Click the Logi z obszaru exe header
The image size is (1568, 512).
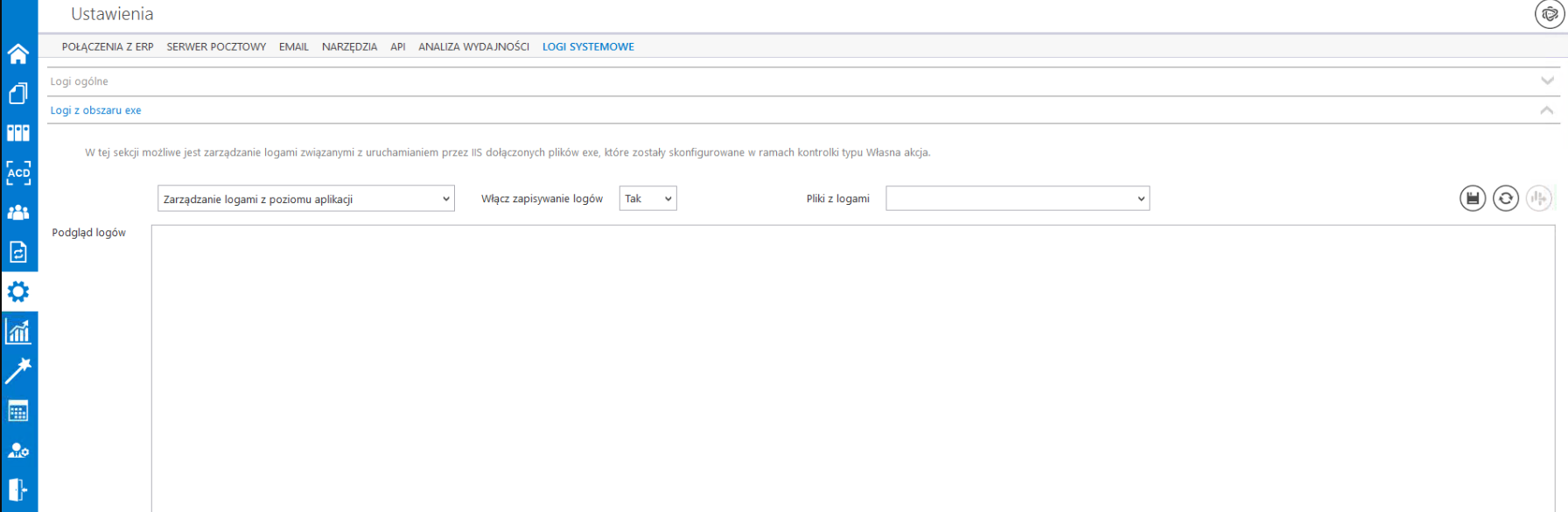coord(803,110)
